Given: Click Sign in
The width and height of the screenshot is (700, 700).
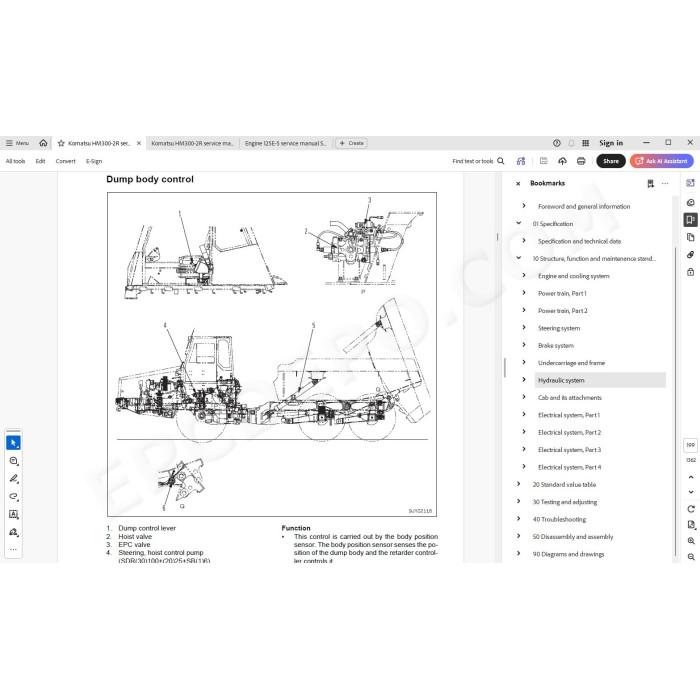Looking at the screenshot, I should click(611, 143).
